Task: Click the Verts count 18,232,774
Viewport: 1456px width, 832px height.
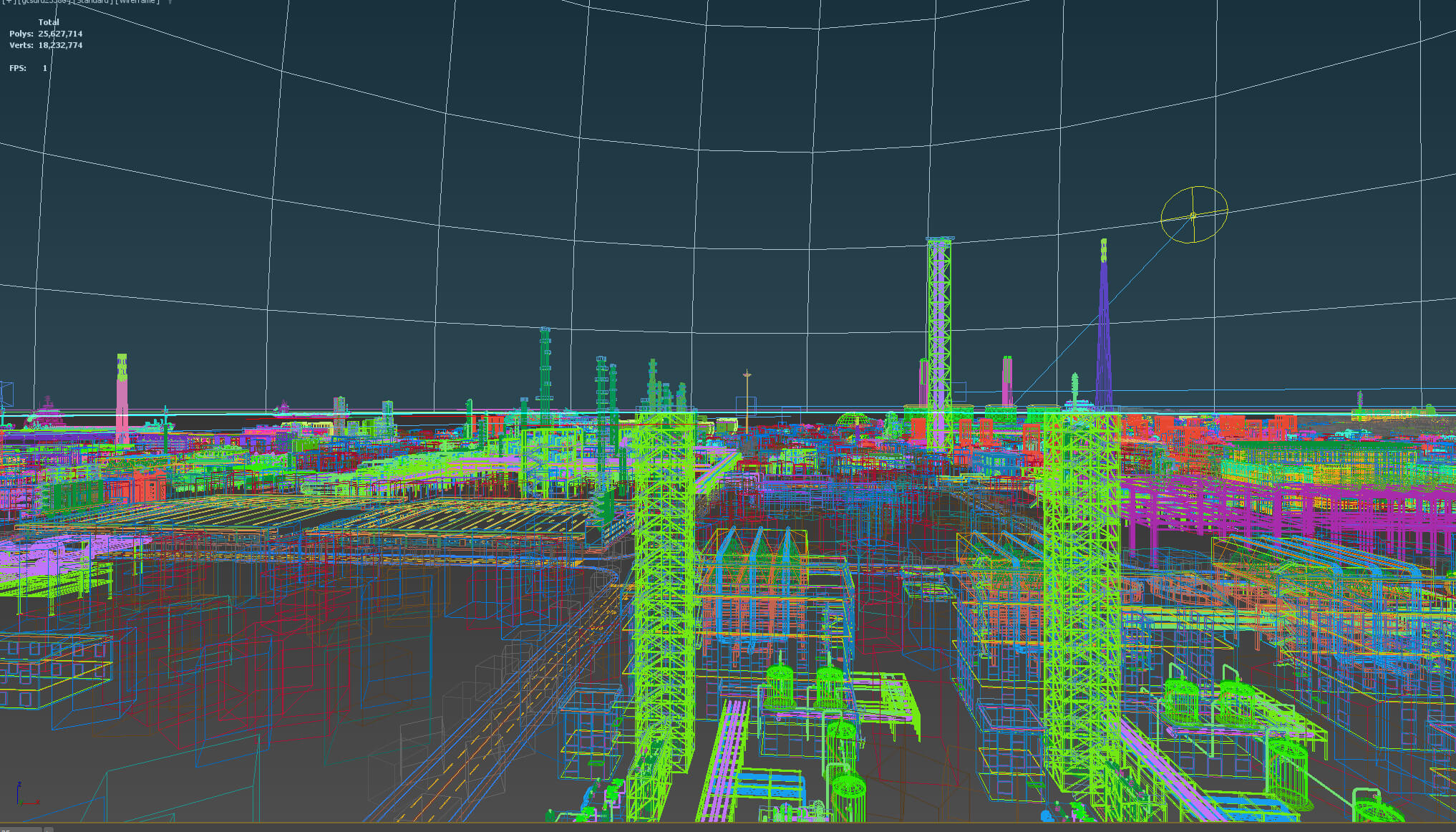Action: point(60,45)
